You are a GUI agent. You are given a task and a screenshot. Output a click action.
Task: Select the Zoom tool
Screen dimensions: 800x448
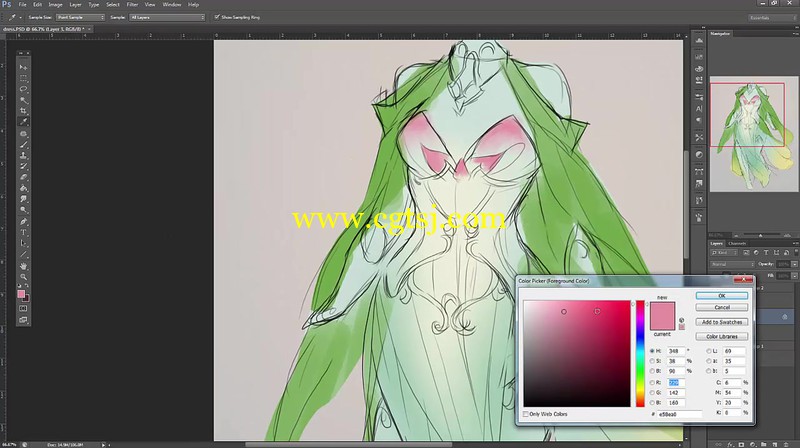coord(23,277)
